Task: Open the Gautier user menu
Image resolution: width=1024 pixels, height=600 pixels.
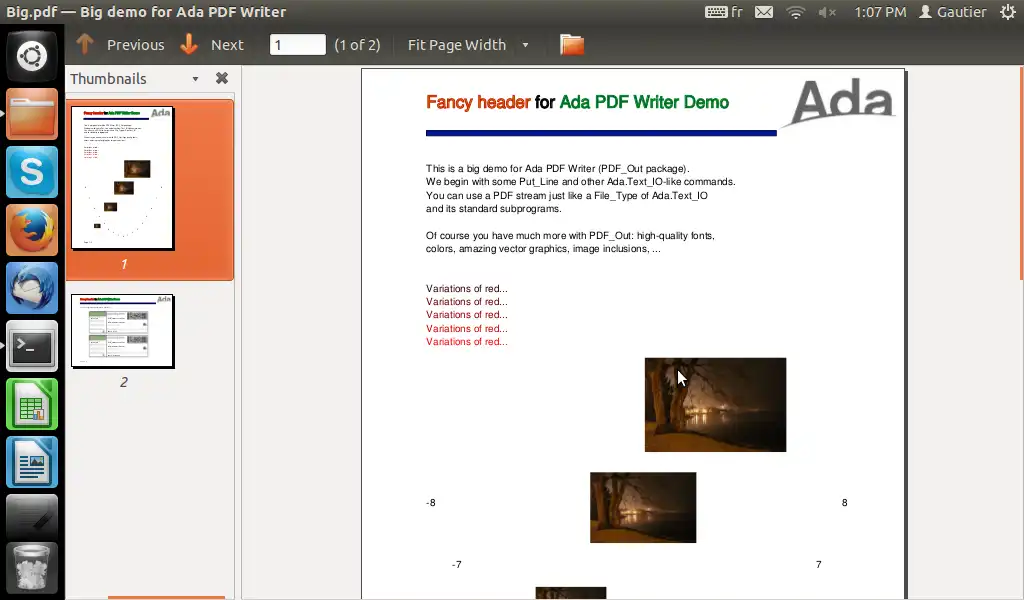Action: coord(953,12)
